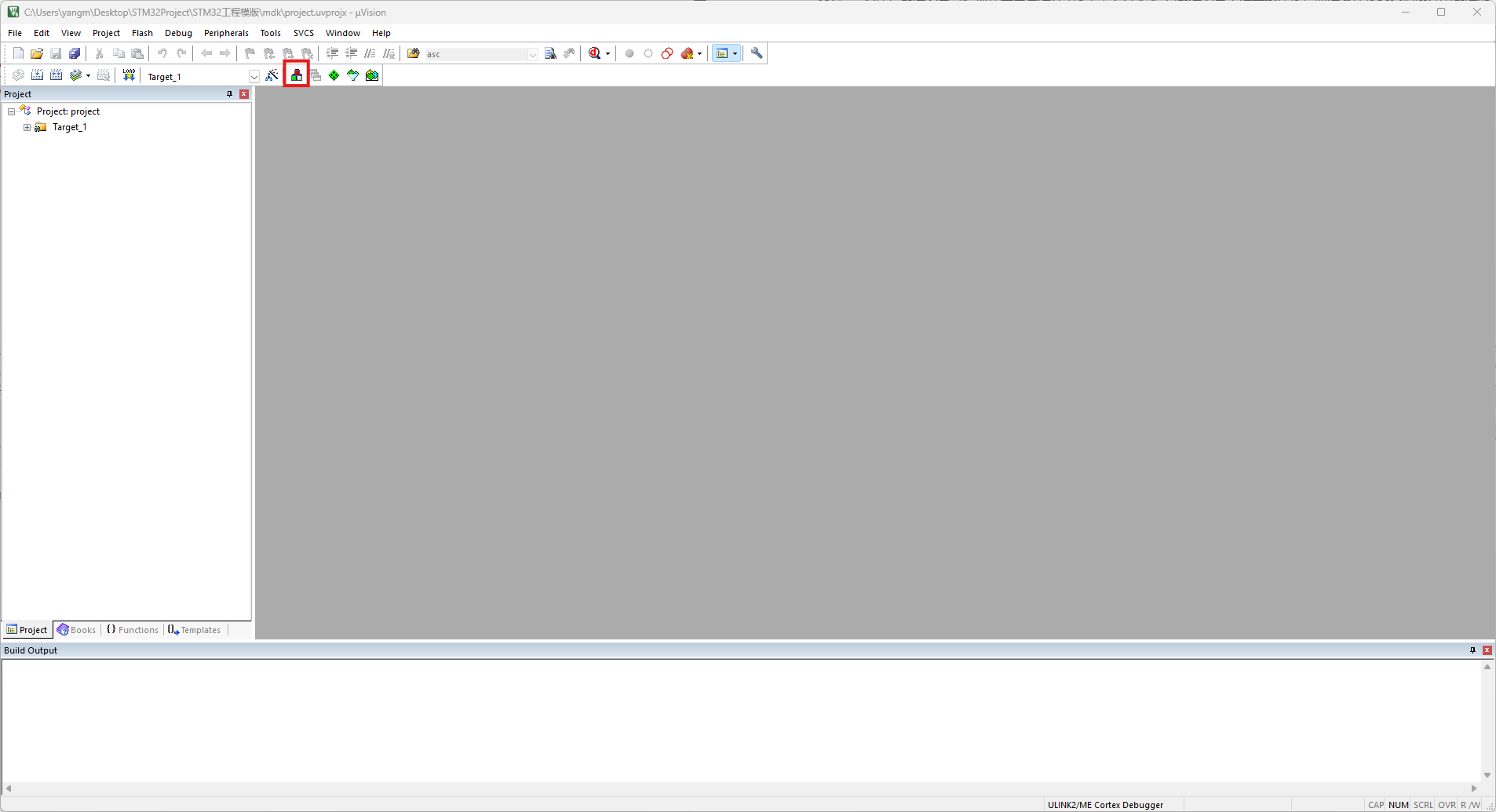Enable or disable the breakpoint with the hollow circle
The height and width of the screenshot is (812, 1496).
click(x=648, y=53)
